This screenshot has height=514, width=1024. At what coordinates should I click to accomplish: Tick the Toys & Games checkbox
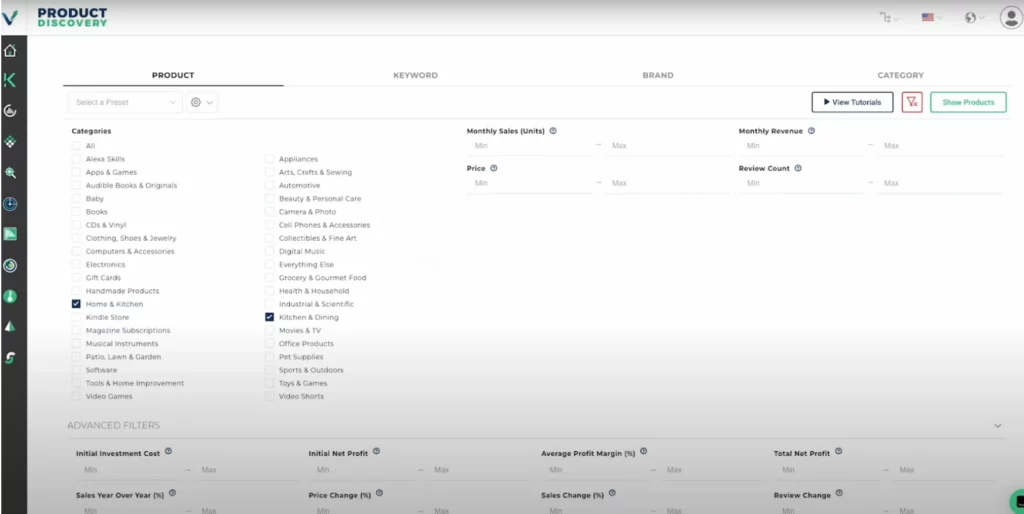tap(270, 383)
